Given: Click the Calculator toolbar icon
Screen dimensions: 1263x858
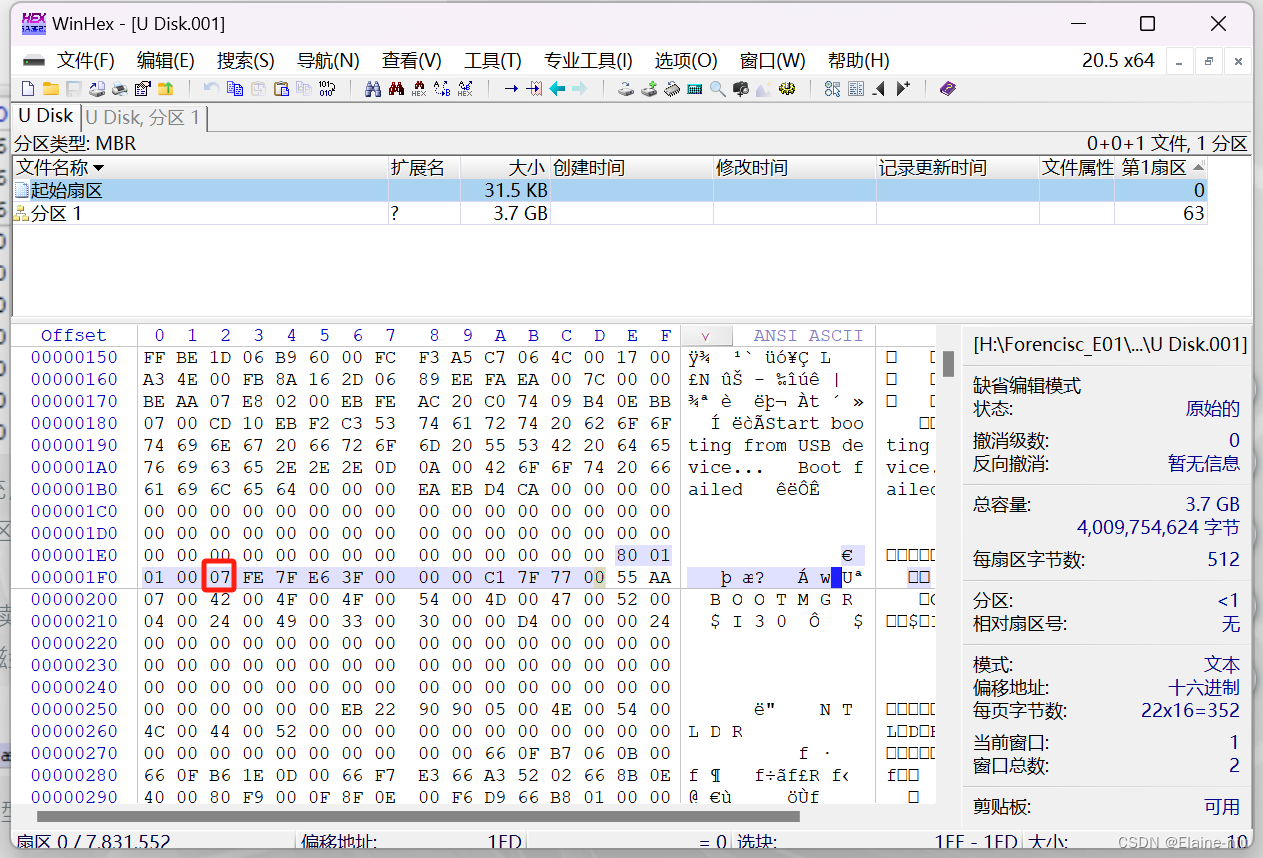Looking at the screenshot, I should point(694,89).
